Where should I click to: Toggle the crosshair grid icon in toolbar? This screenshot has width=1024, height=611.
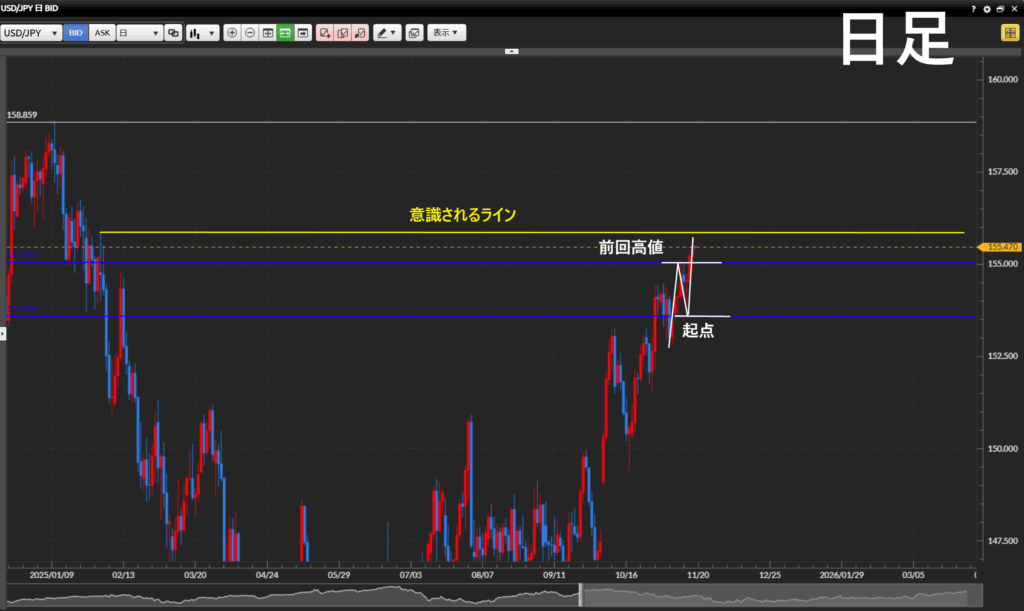268,33
